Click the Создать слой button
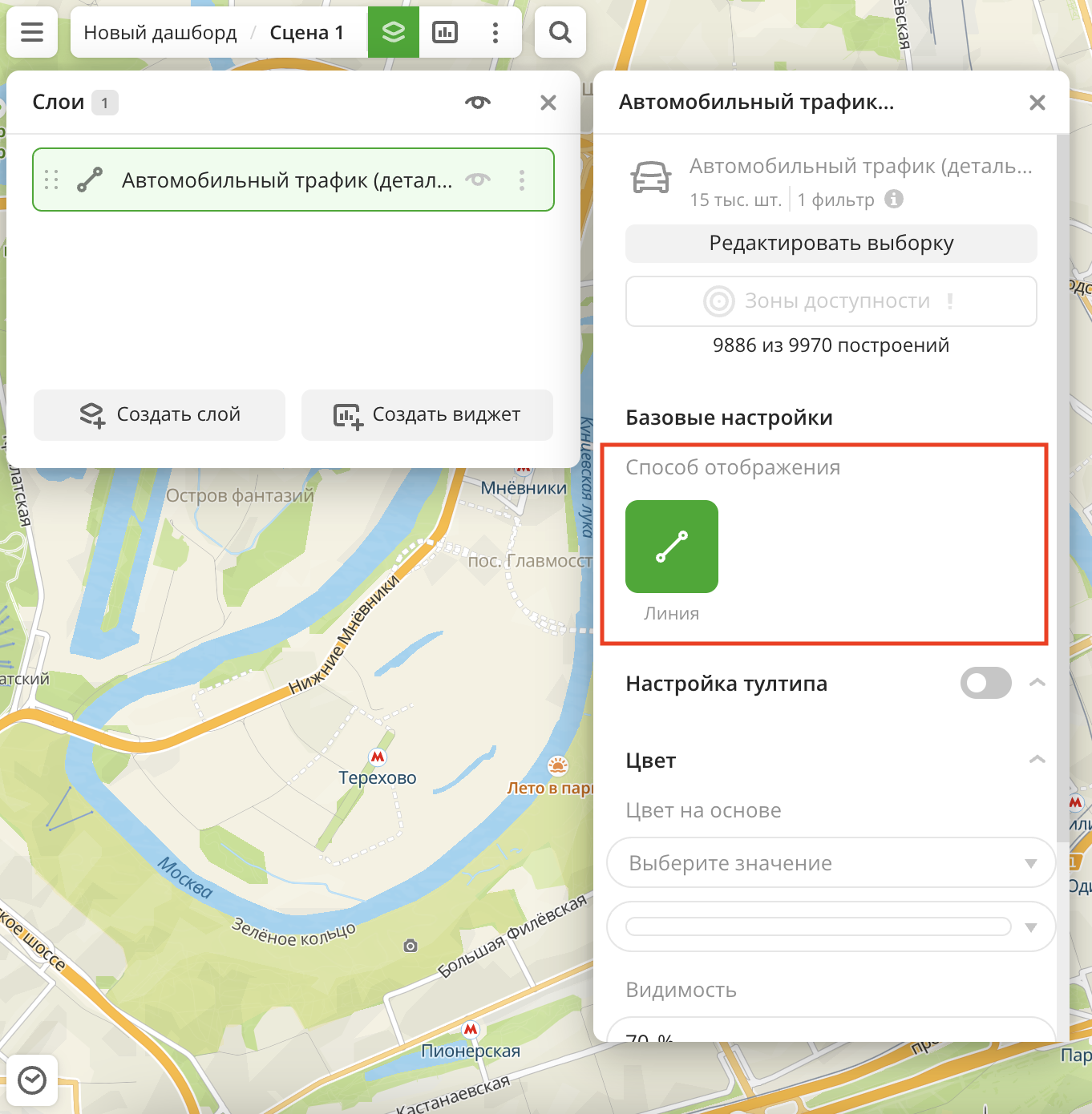This screenshot has height=1114, width=1092. point(160,414)
